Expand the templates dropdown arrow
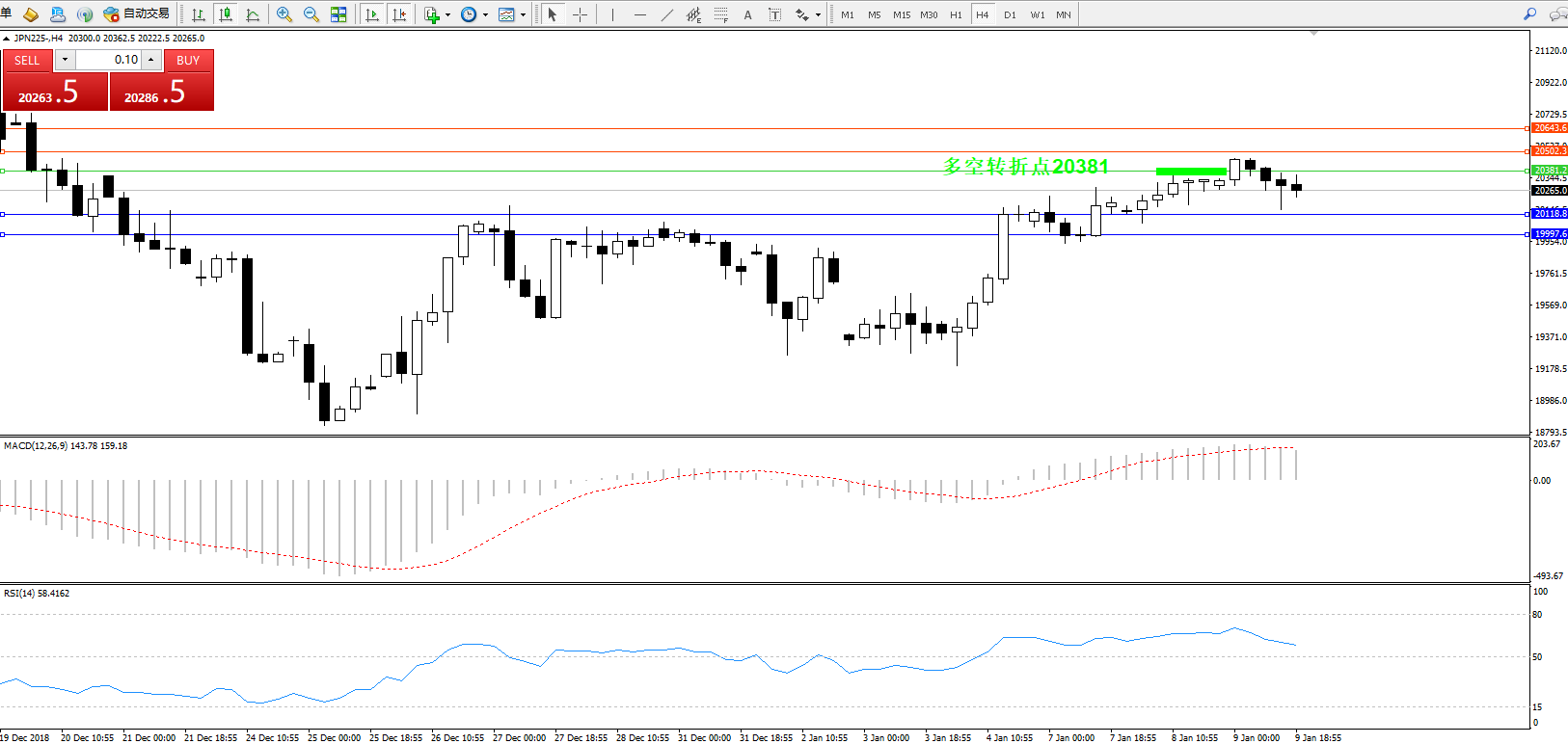The image size is (1568, 744). click(523, 15)
